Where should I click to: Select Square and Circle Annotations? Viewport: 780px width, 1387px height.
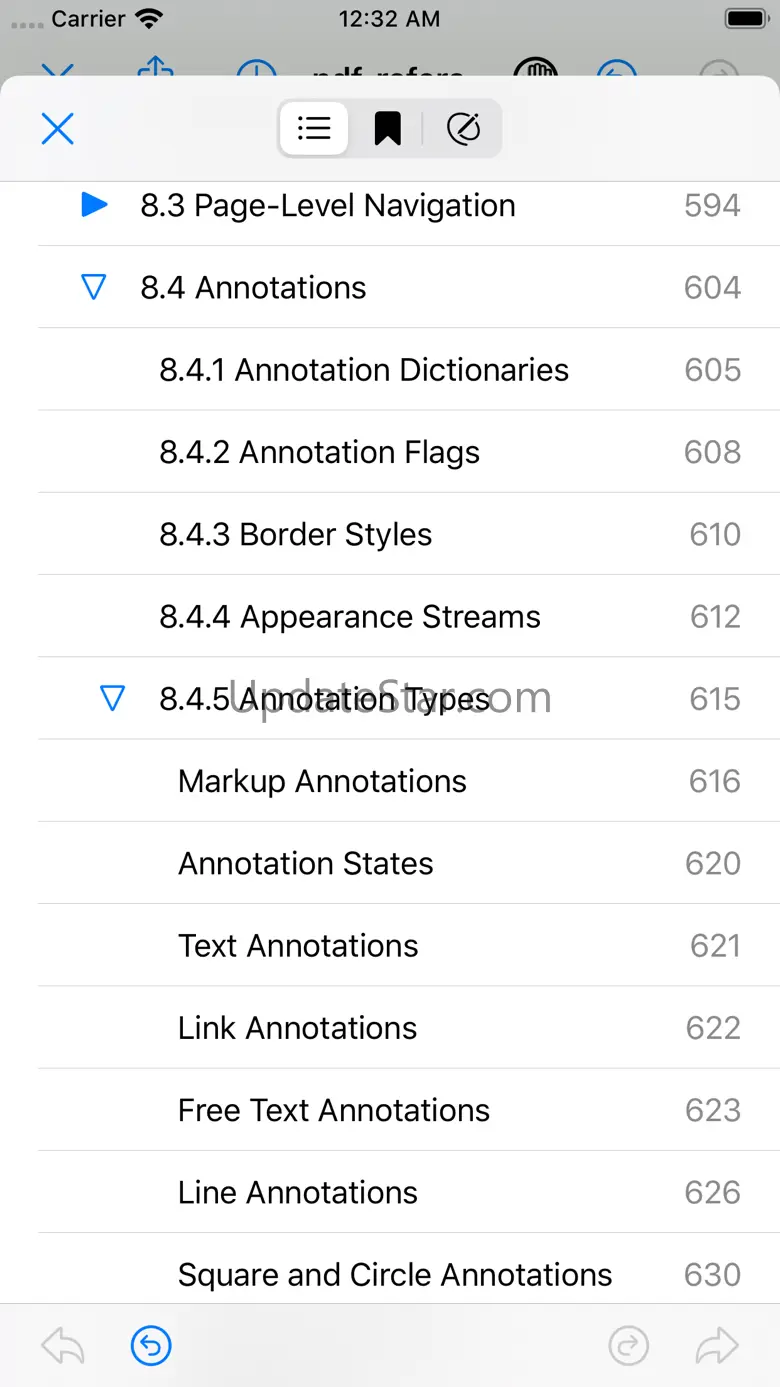(395, 1274)
